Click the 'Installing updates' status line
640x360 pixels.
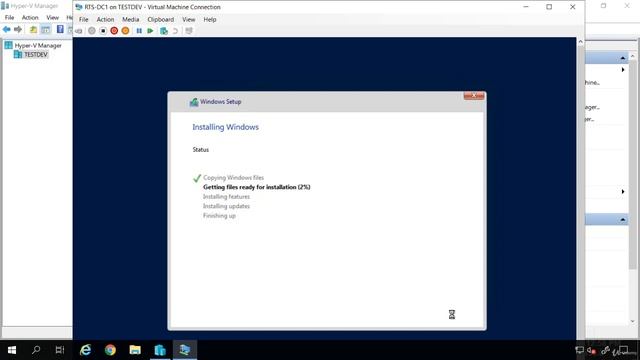pos(227,206)
